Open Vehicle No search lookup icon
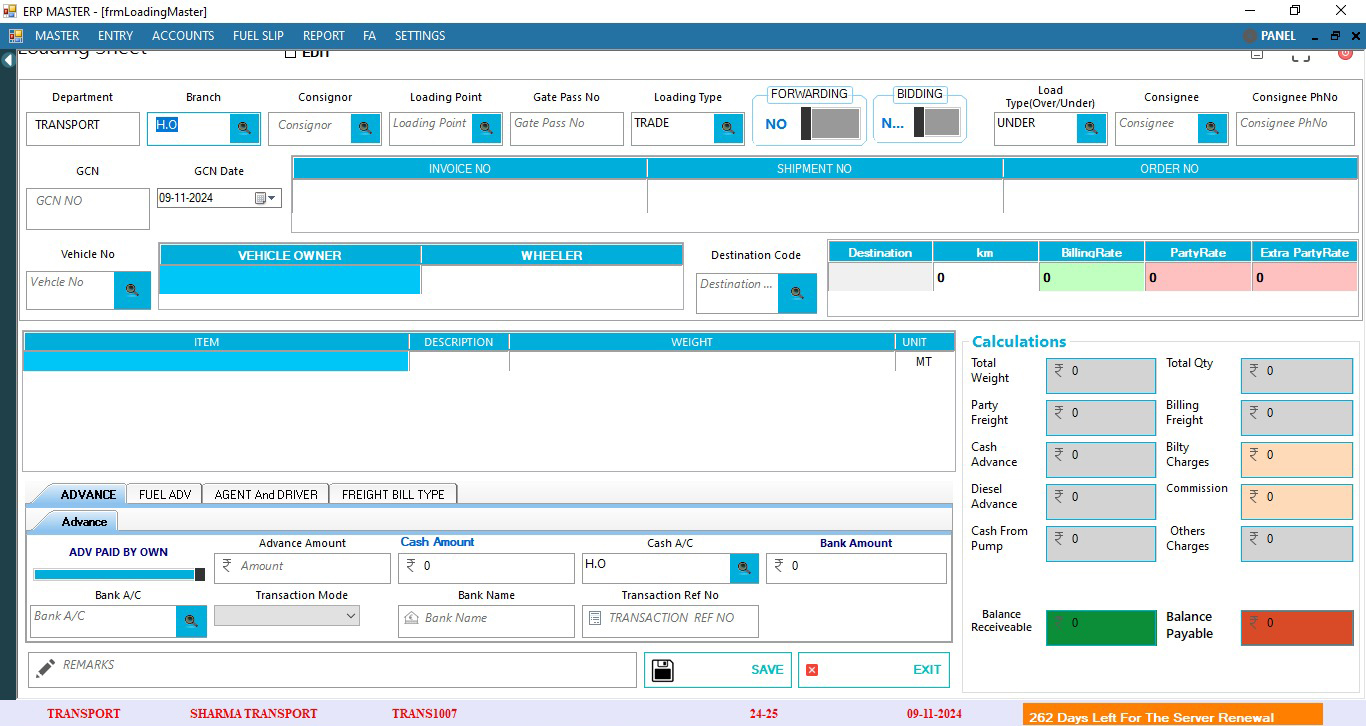 click(132, 290)
